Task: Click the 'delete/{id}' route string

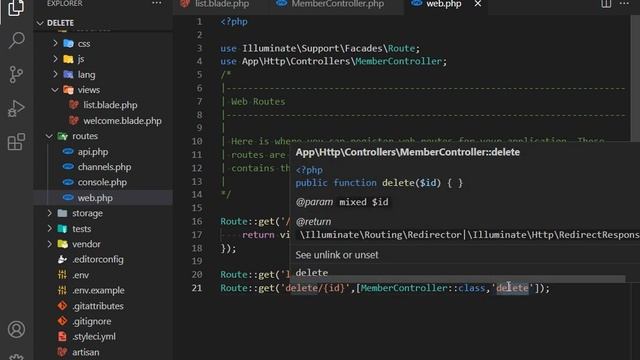Action: point(315,288)
